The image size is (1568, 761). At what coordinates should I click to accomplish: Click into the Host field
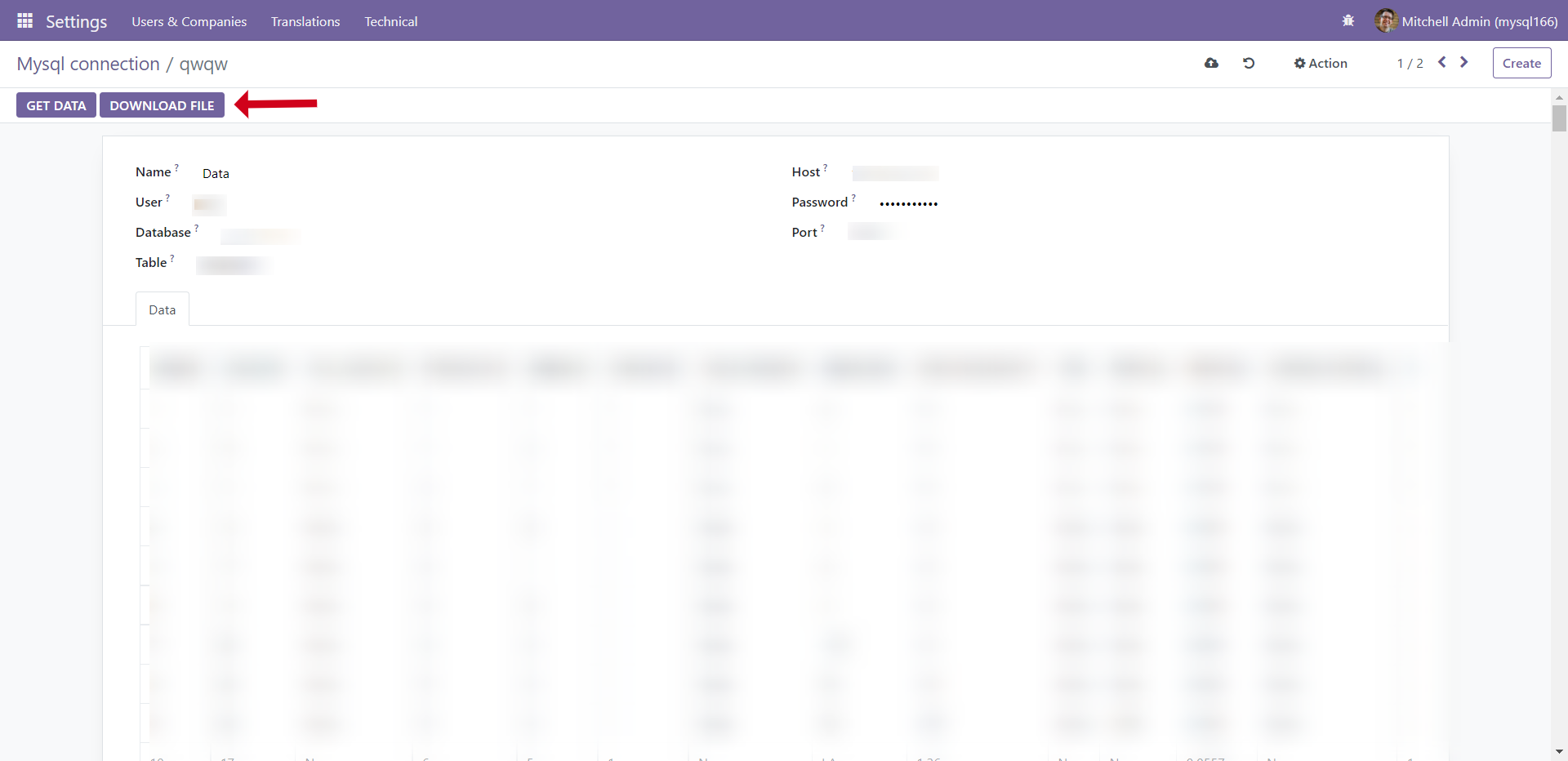895,173
